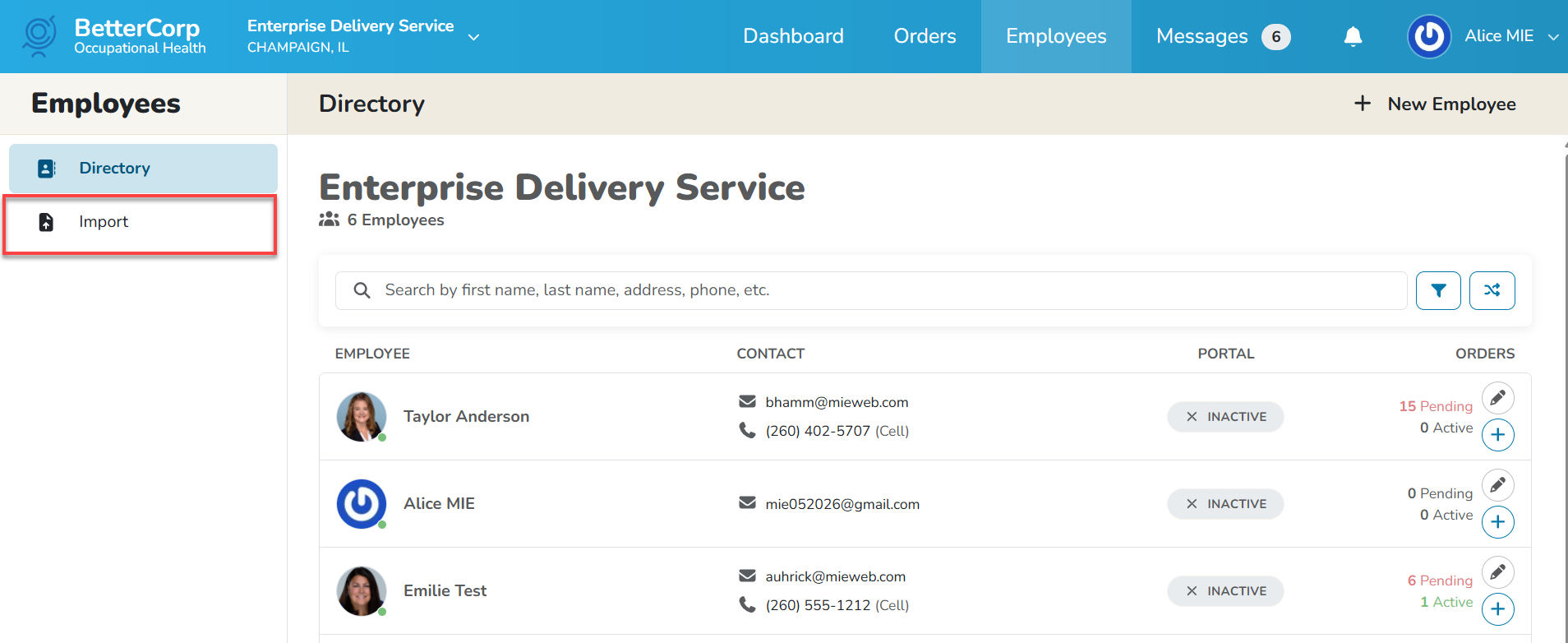This screenshot has width=1568, height=643.
Task: Click Alice MIE's email envelope icon
Action: 747,502
